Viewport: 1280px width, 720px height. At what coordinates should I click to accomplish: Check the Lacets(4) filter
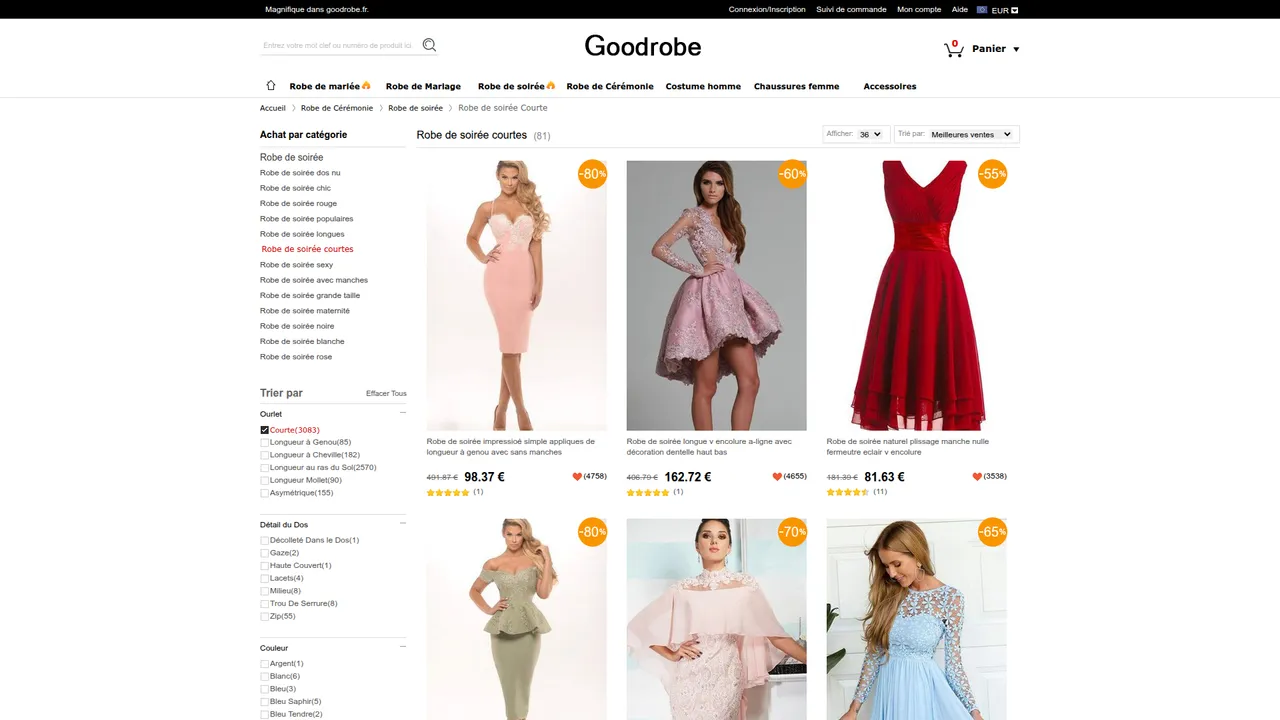click(265, 578)
